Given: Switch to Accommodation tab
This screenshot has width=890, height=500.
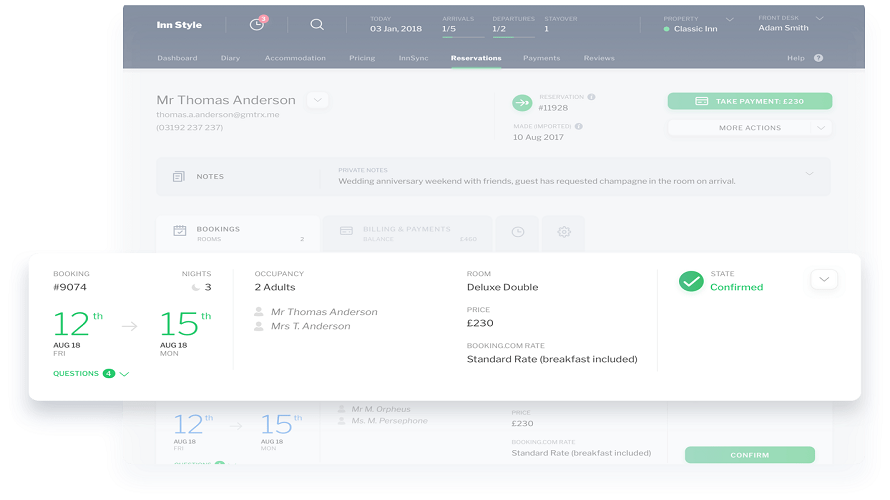Looking at the screenshot, I should coord(295,58).
